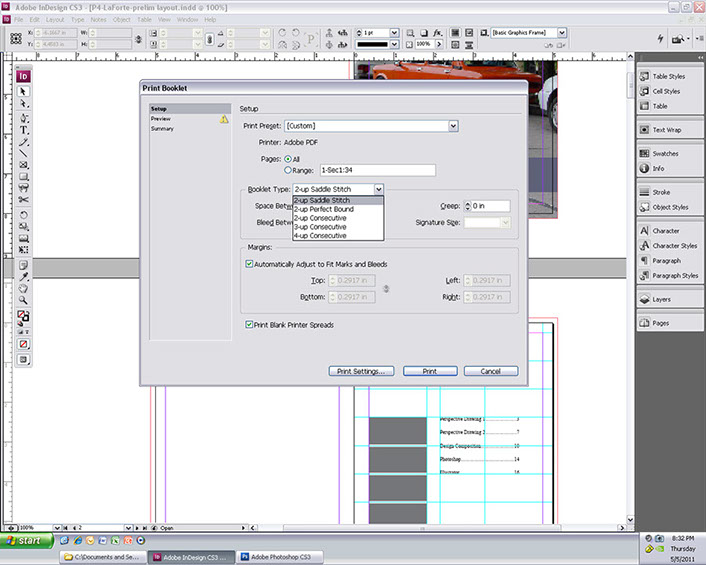
Task: Click the Print Settings button
Action: click(x=361, y=371)
